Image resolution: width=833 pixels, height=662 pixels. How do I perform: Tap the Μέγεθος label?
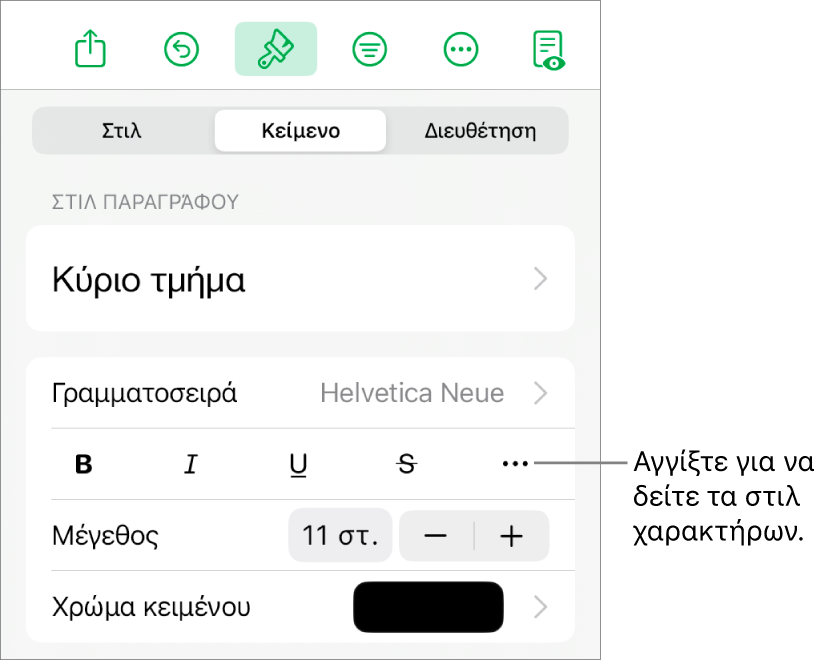[x=105, y=536]
